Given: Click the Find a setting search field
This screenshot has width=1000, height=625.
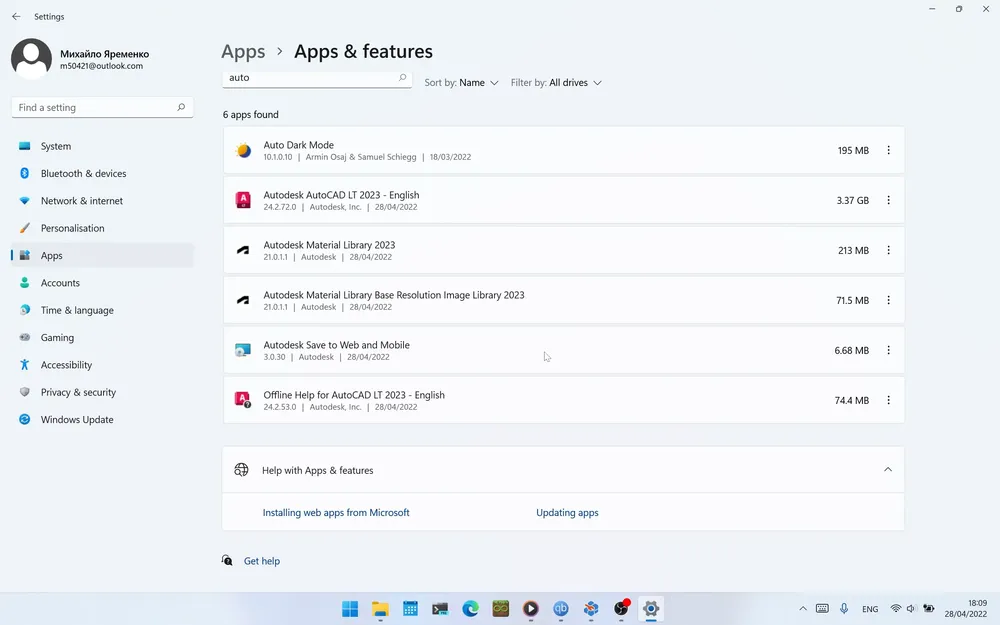Looking at the screenshot, I should click(x=102, y=108).
